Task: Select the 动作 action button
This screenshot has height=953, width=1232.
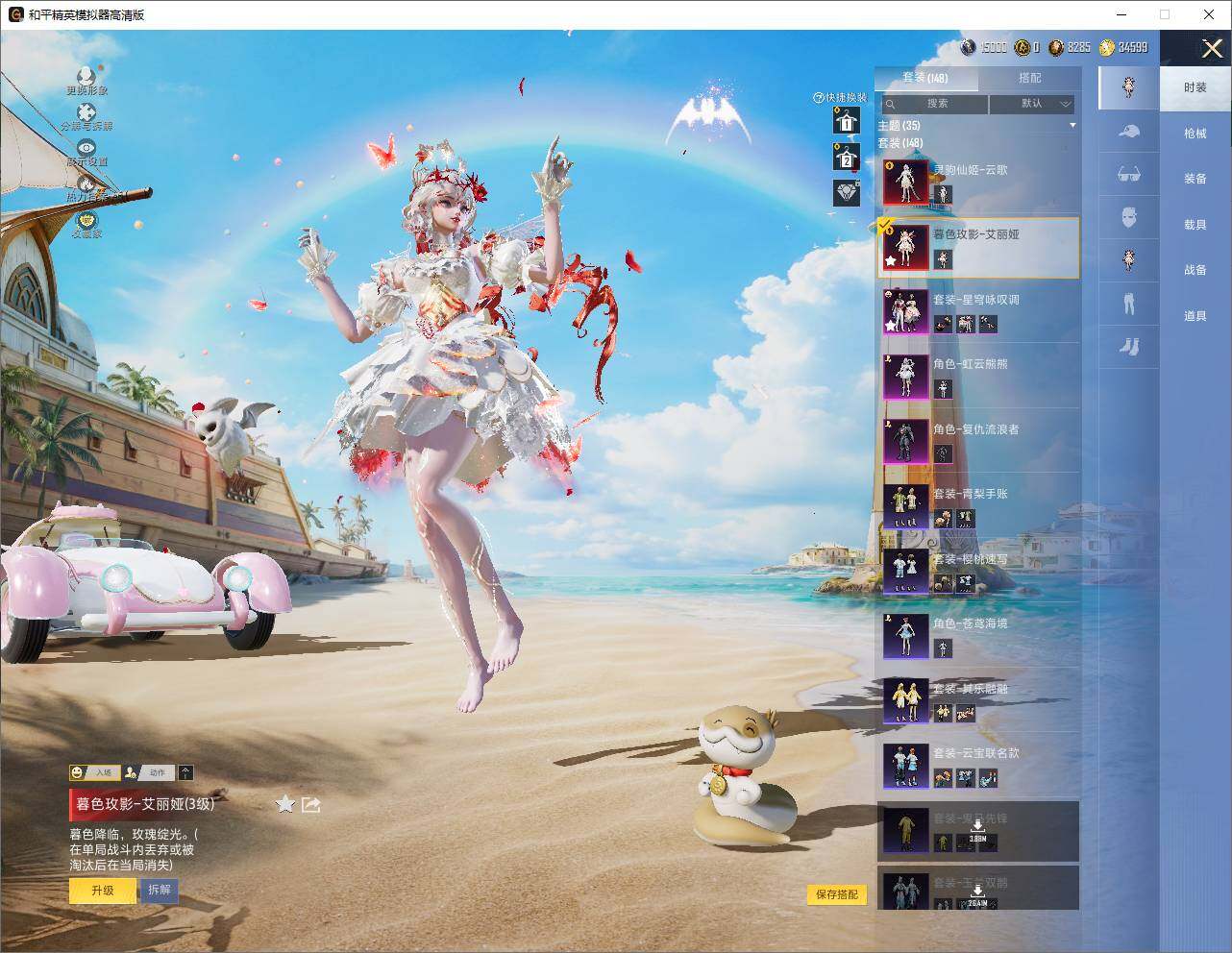Action: click(x=149, y=772)
